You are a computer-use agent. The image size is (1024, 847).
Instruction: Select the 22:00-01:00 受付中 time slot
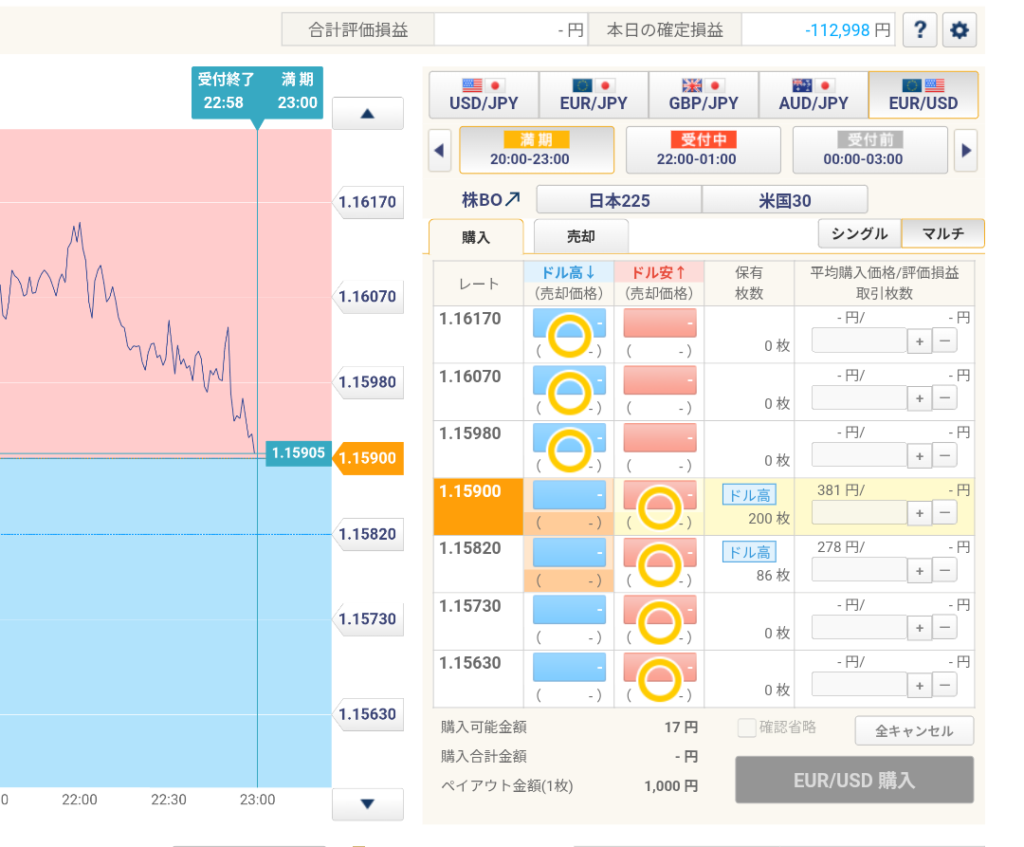pyautogui.click(x=702, y=150)
